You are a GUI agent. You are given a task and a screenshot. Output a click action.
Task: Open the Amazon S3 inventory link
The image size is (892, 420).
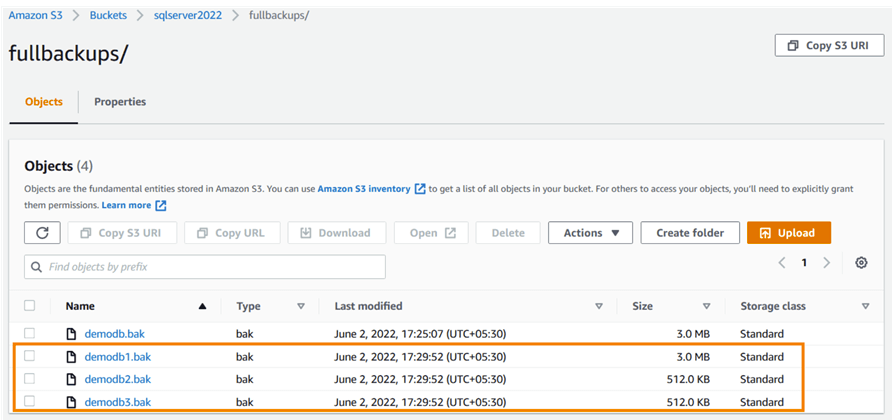(x=364, y=188)
